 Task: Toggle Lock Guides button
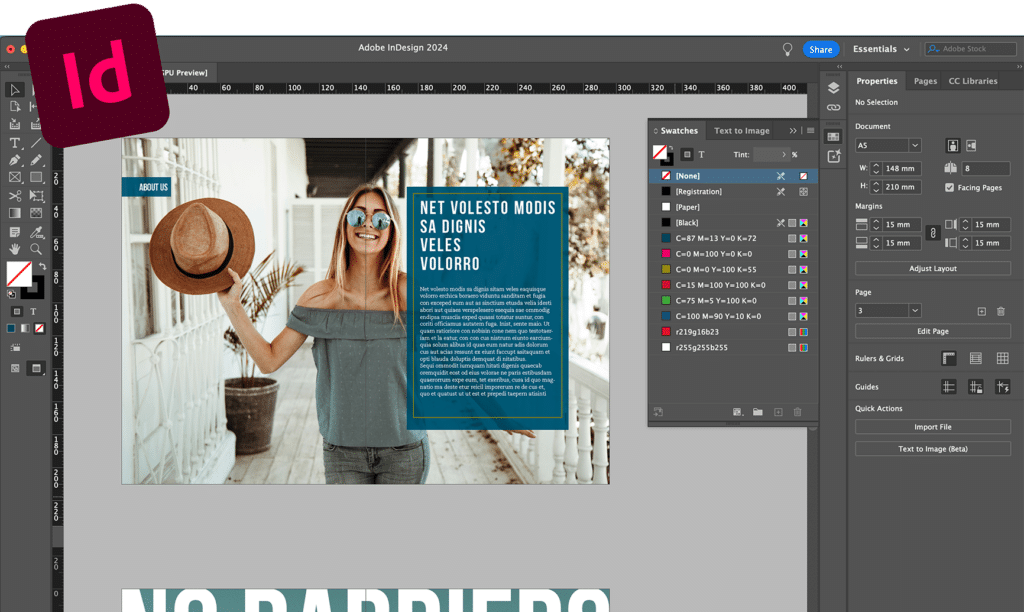pos(976,387)
